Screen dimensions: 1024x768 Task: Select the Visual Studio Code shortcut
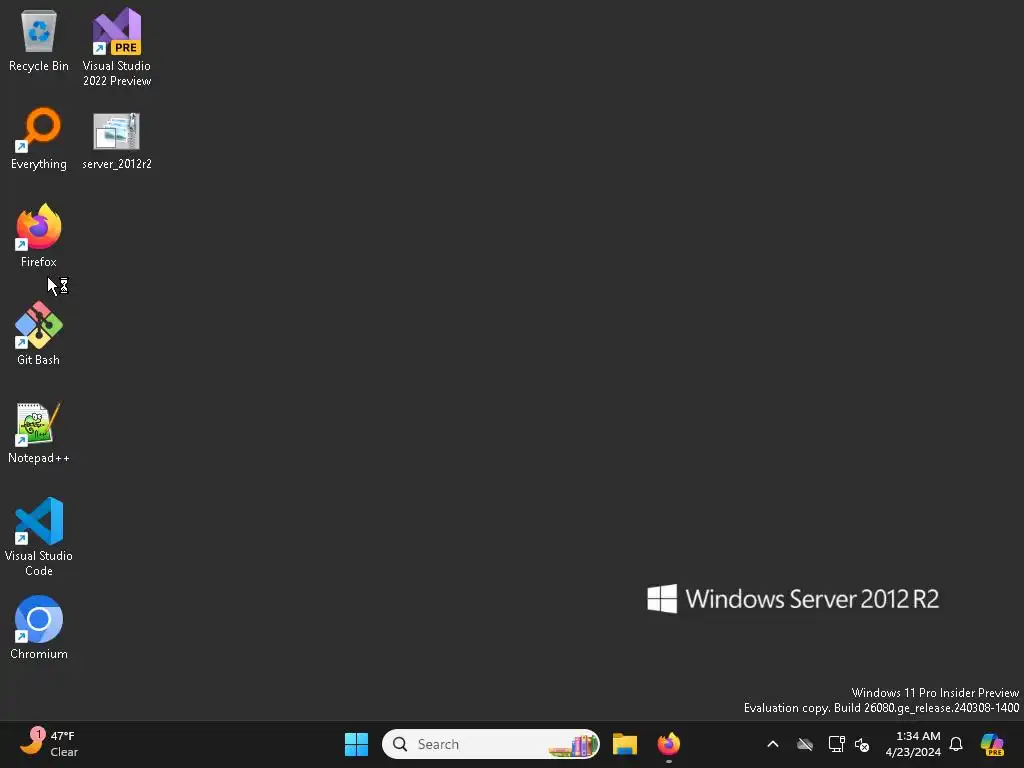(x=39, y=537)
